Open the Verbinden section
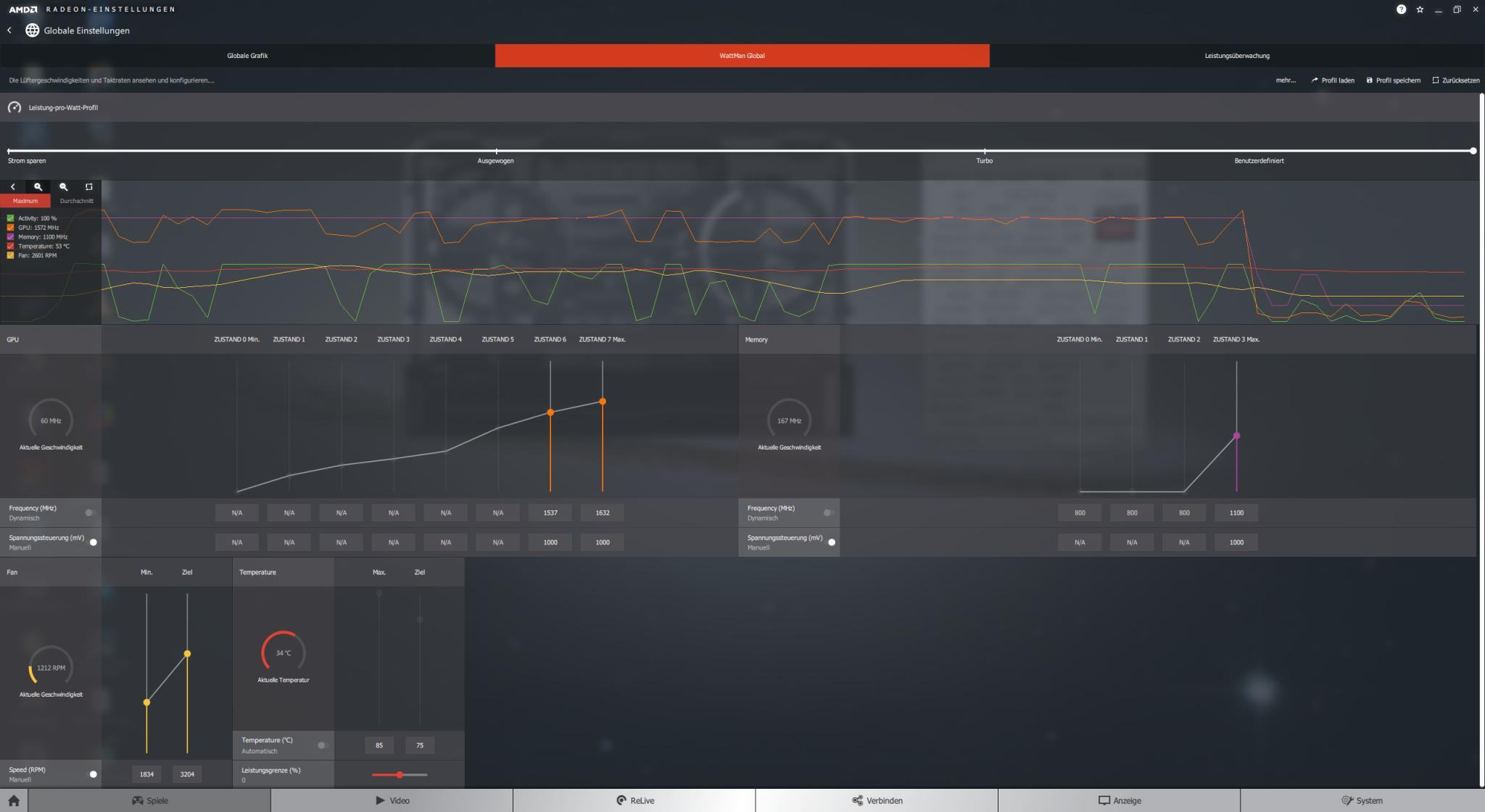Image resolution: width=1485 pixels, height=812 pixels. [877, 800]
